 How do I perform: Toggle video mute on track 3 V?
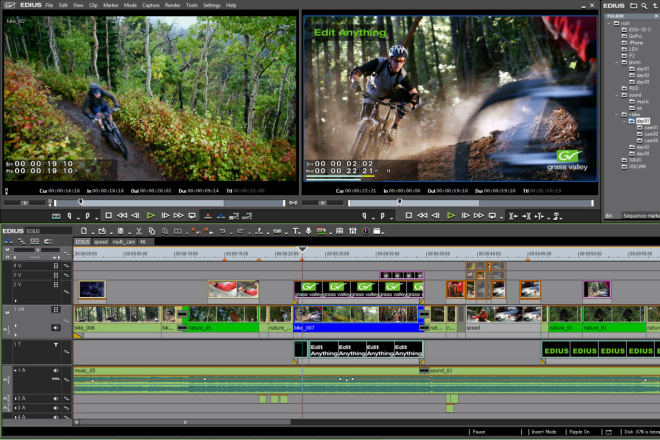(56, 275)
